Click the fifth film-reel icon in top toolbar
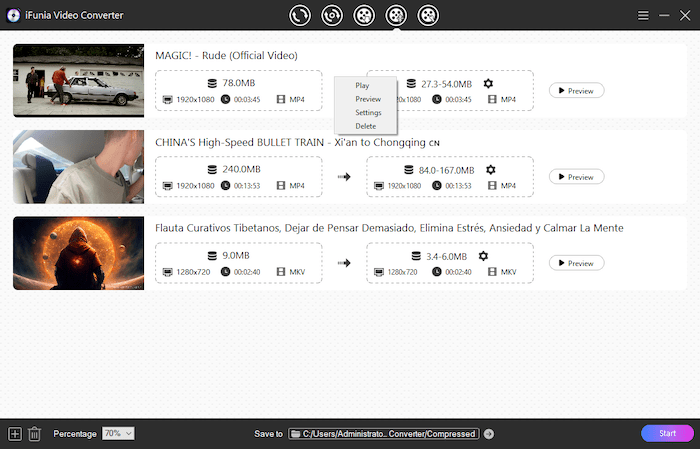The height and width of the screenshot is (449, 700). [428, 15]
